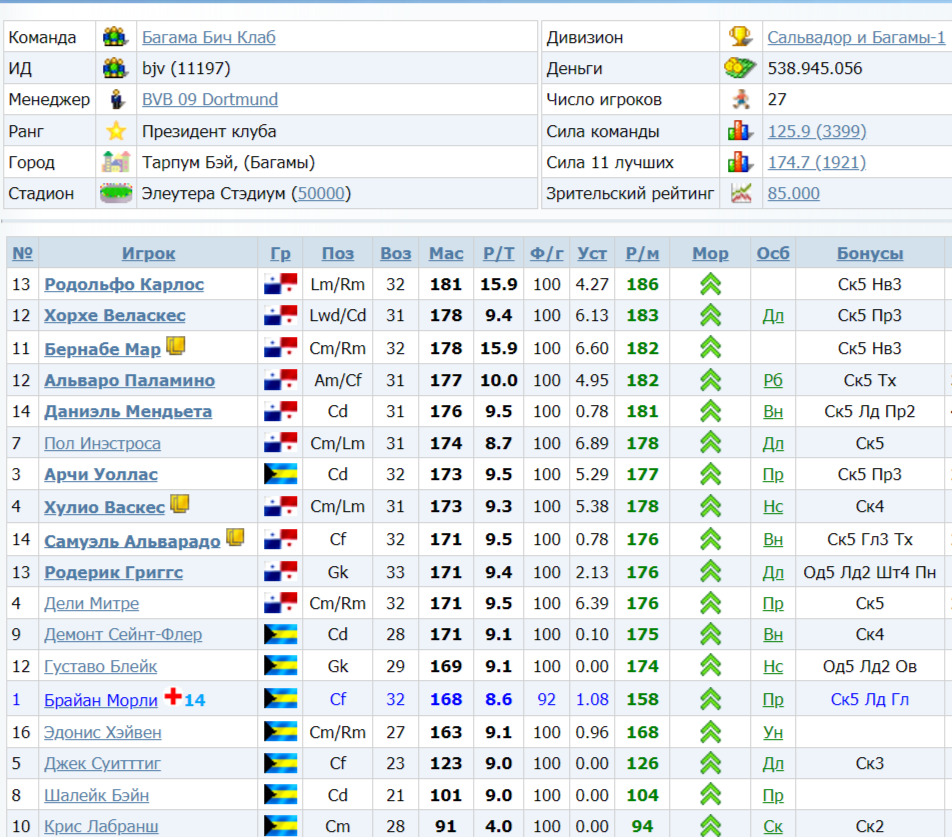Click team strength 125.9 (3399) link

tap(816, 131)
